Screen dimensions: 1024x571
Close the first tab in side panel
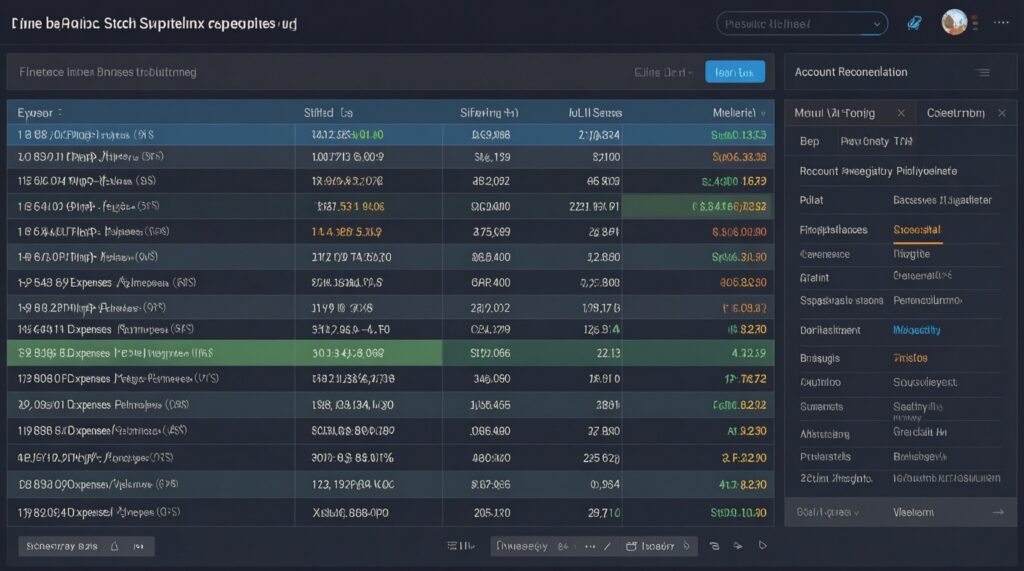pos(900,114)
